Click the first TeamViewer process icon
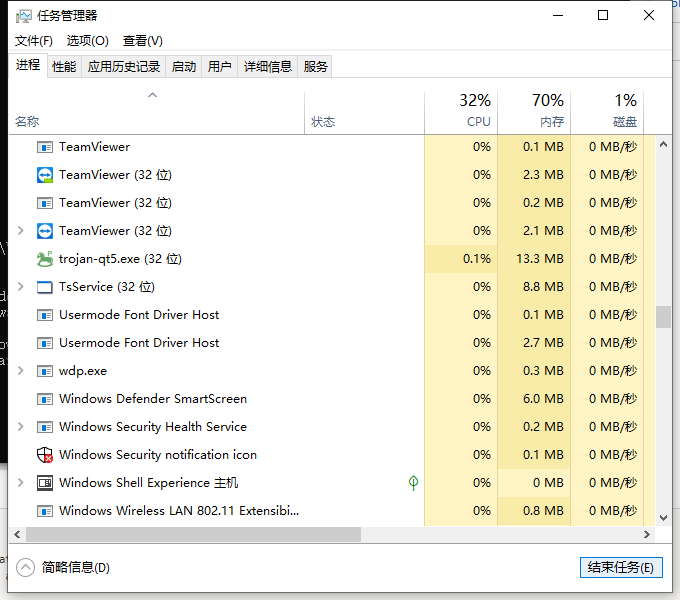The height and width of the screenshot is (600, 680). (x=45, y=147)
